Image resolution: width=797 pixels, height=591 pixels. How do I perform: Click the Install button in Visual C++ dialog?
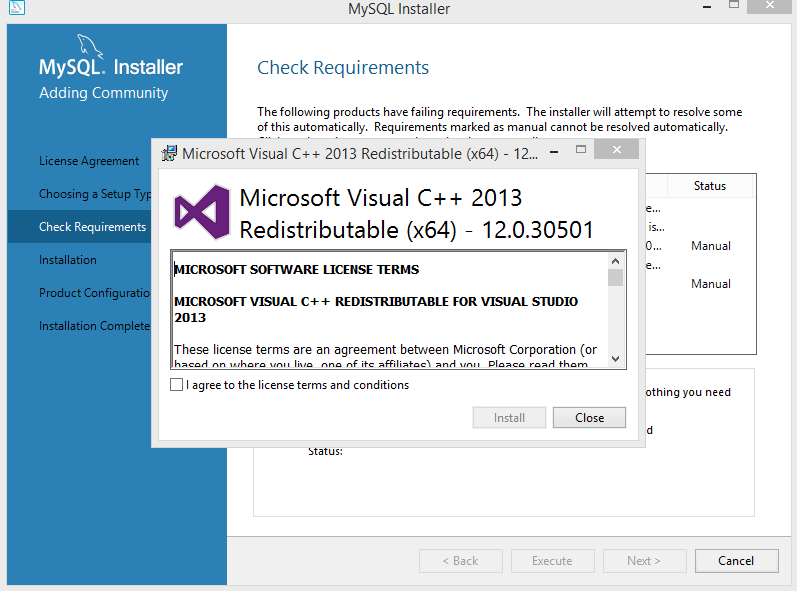tap(509, 418)
